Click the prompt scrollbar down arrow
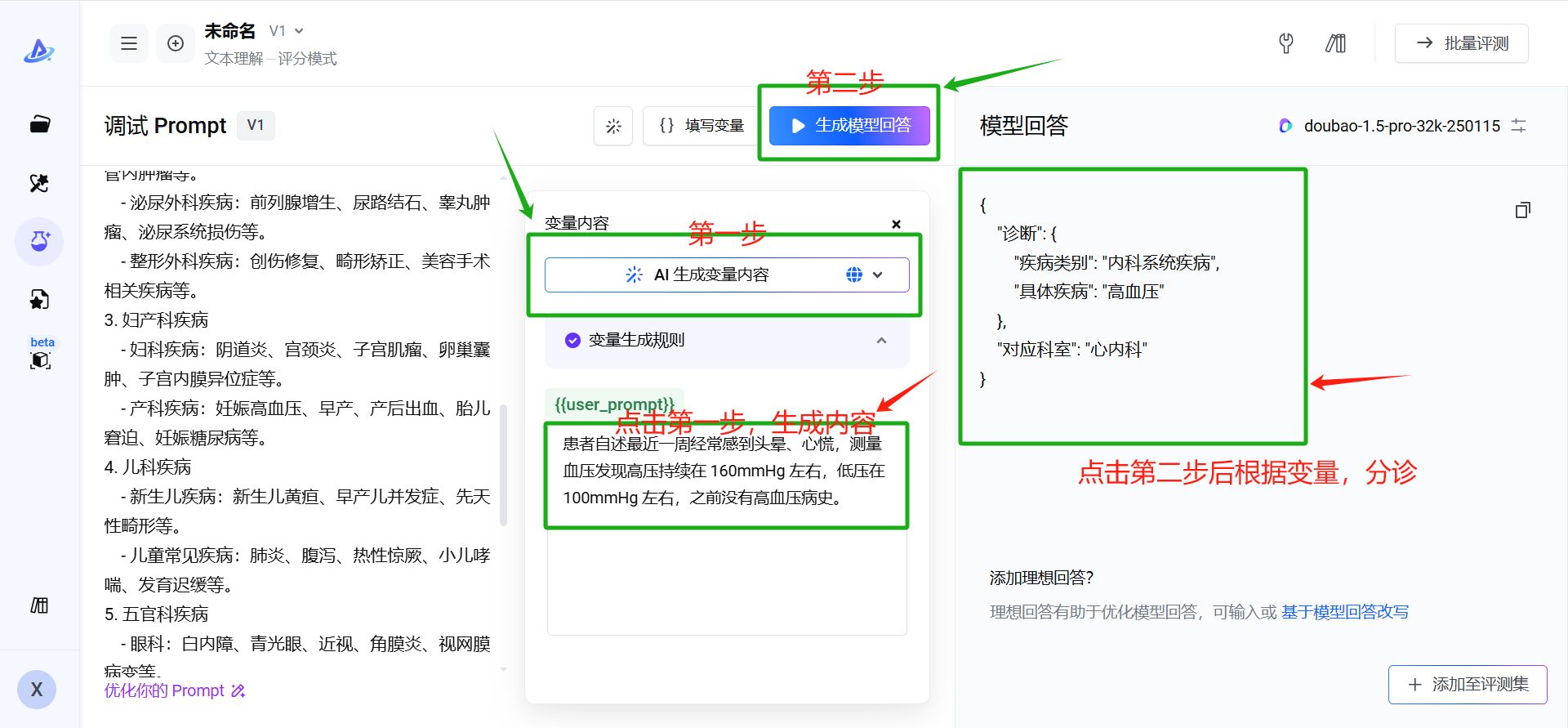The width and height of the screenshot is (1568, 728). (503, 669)
